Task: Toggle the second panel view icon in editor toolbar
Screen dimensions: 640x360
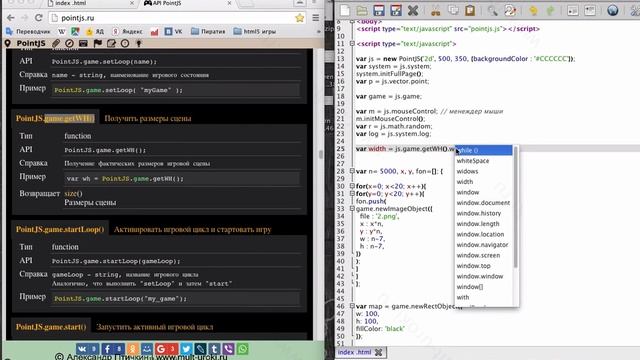Action: click(x=590, y=10)
